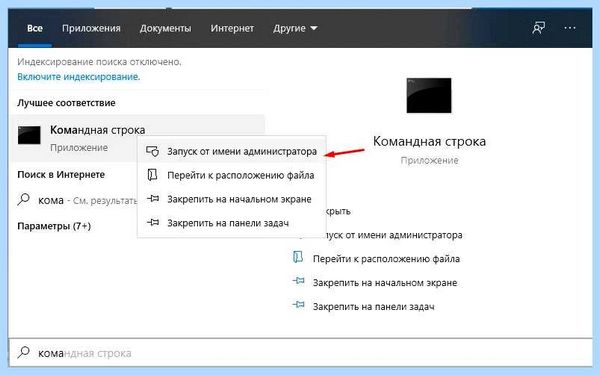Click start-screen pin icon in preview pane
The image size is (600, 375).
click(298, 281)
